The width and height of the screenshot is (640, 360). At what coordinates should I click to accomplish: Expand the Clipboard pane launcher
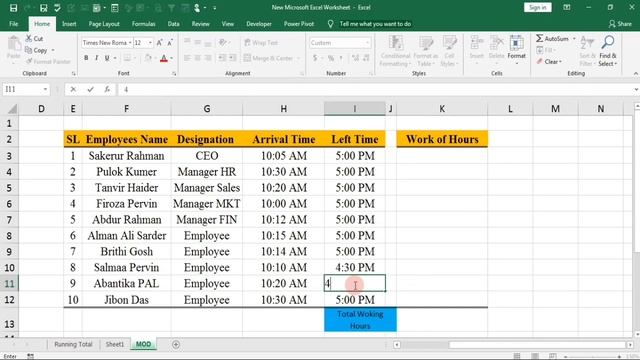click(74, 73)
